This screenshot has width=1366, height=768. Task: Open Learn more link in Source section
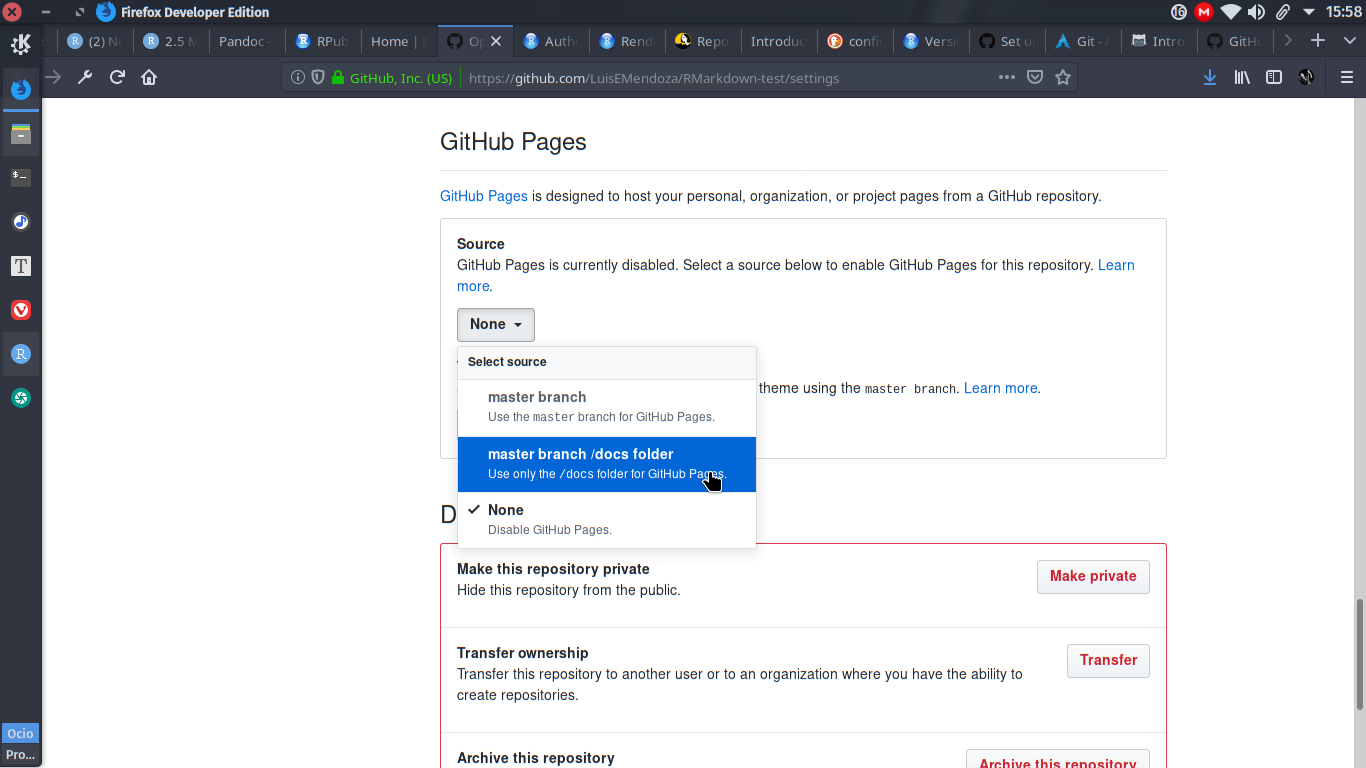(1116, 265)
